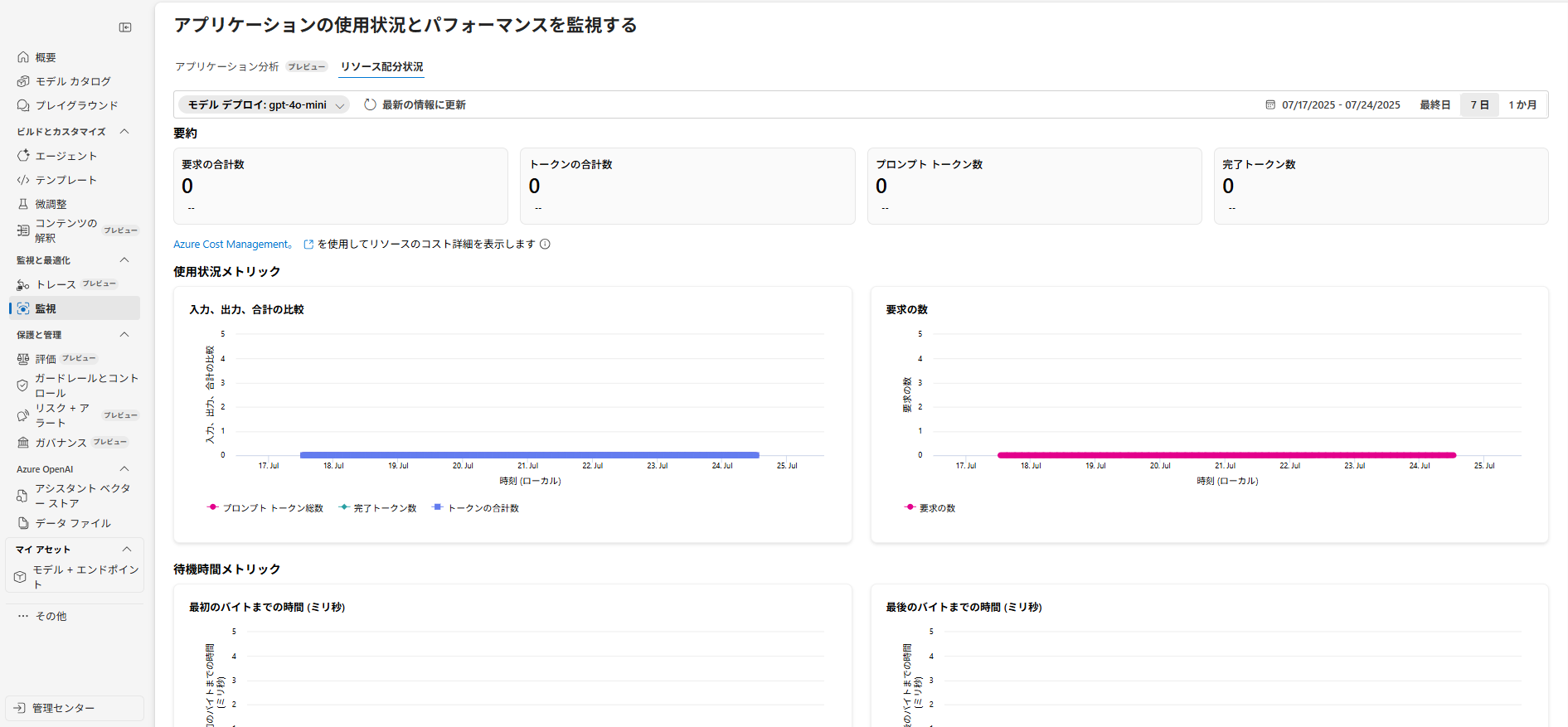Open the モデル カタログ sidebar icon
The height and width of the screenshot is (727, 1568).
click(23, 81)
